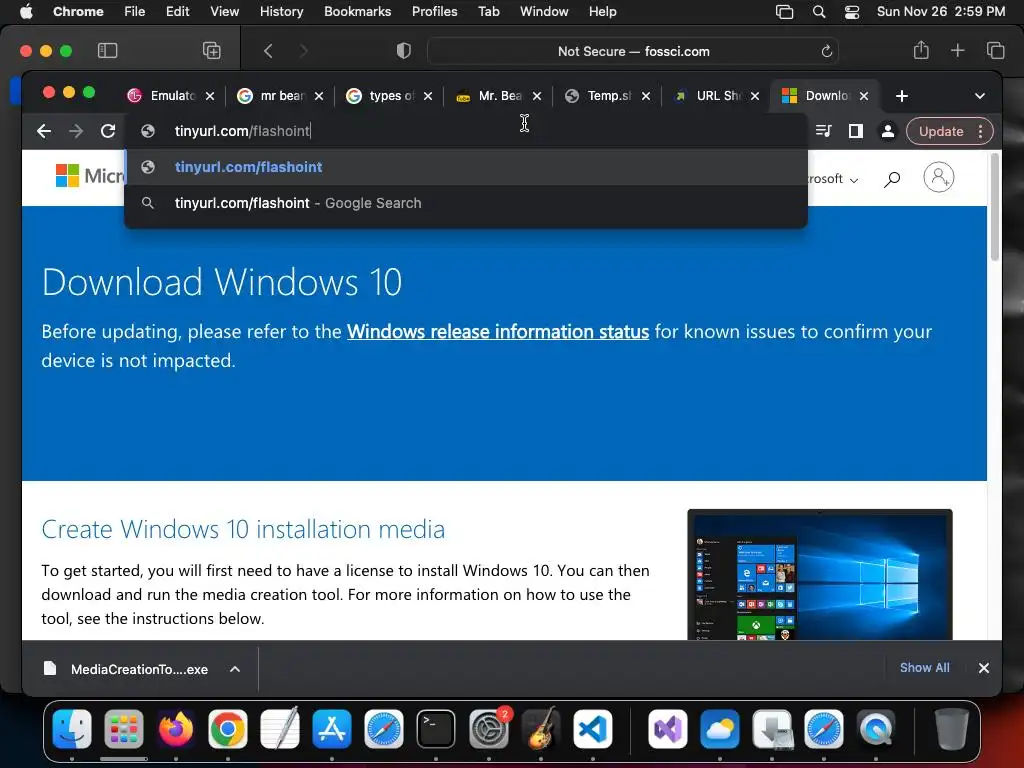Open Trash from the Dock
The height and width of the screenshot is (768, 1024).
[952, 729]
